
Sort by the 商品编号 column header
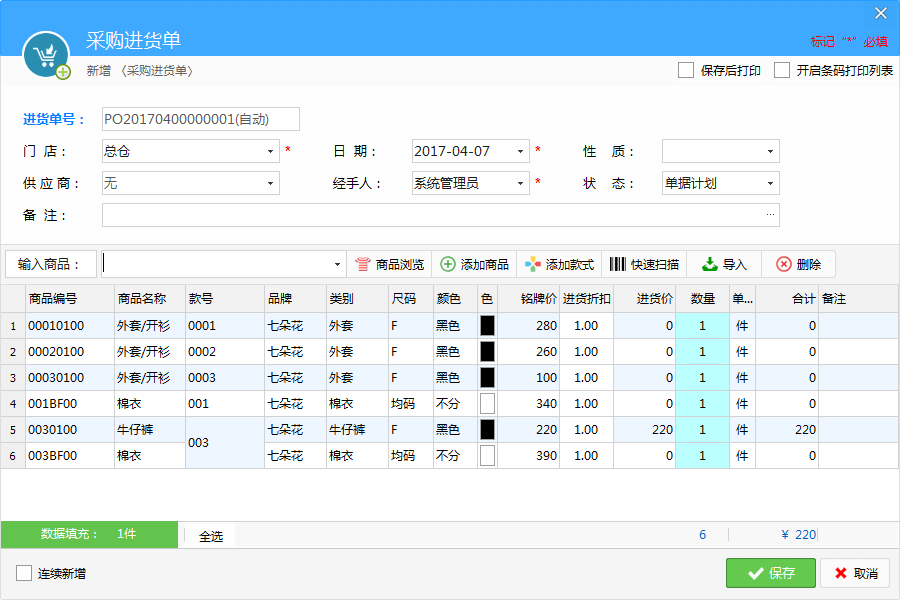[70, 299]
